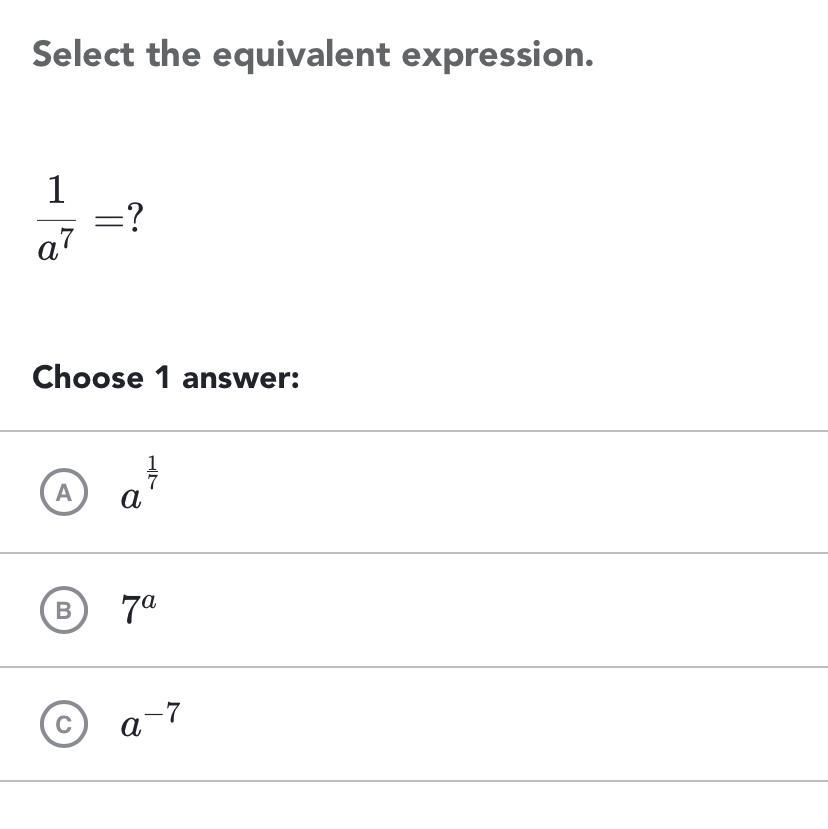Click the exponent a in option B
This screenshot has width=828, height=829.
149,598
